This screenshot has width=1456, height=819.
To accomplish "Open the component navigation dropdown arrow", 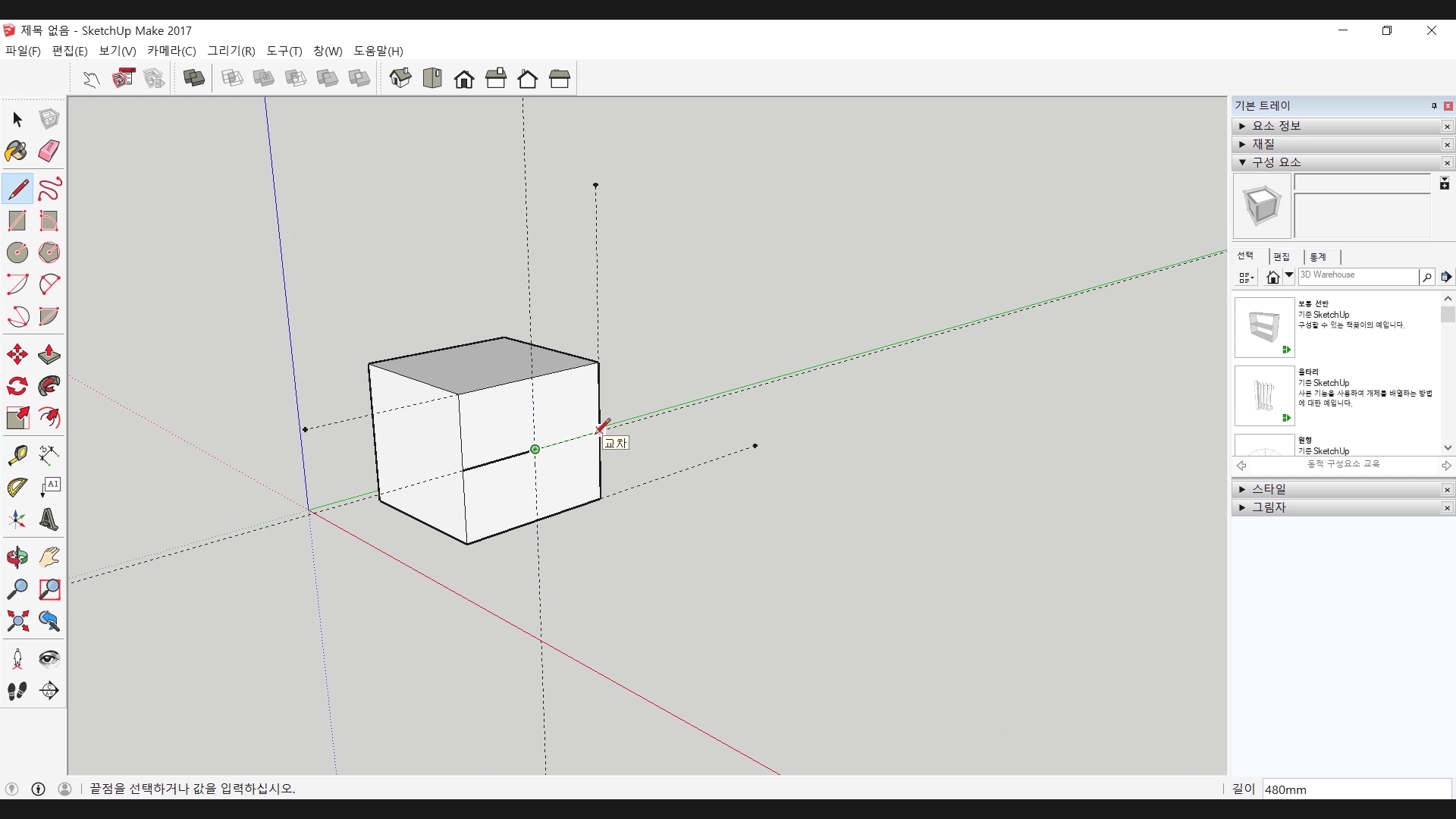I will (1288, 276).
